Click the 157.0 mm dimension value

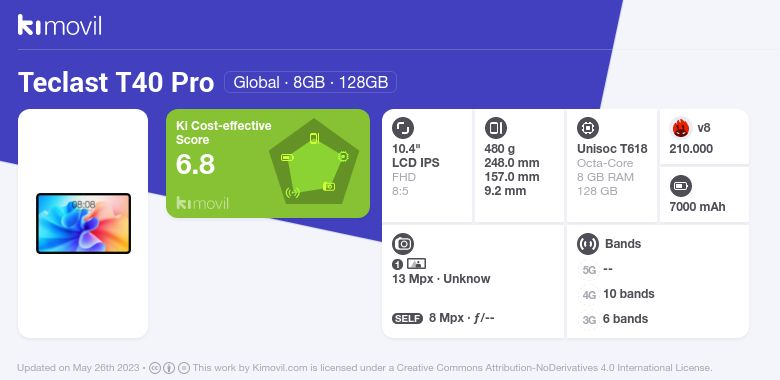(x=512, y=177)
